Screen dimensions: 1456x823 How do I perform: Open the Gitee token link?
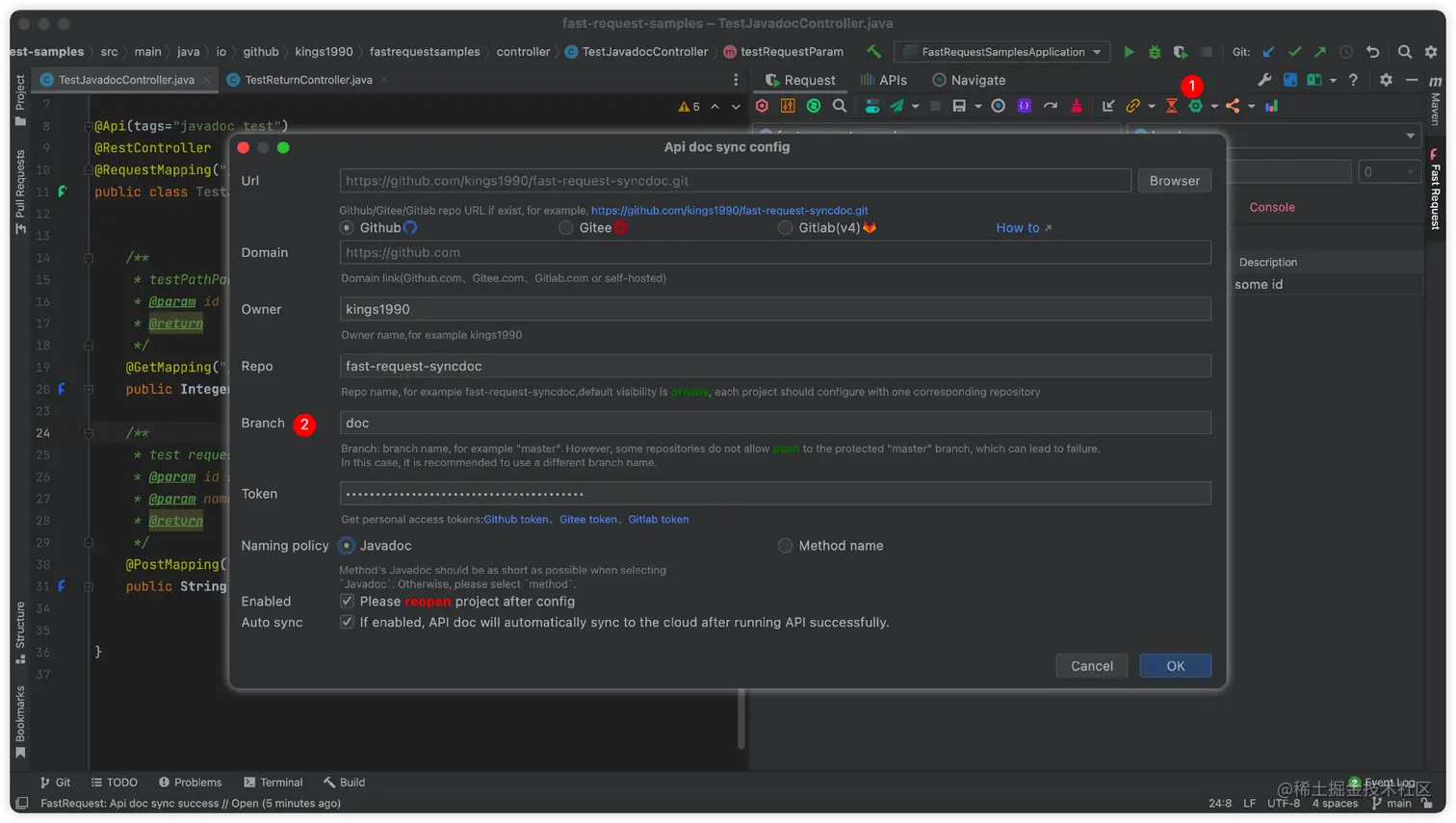click(588, 520)
